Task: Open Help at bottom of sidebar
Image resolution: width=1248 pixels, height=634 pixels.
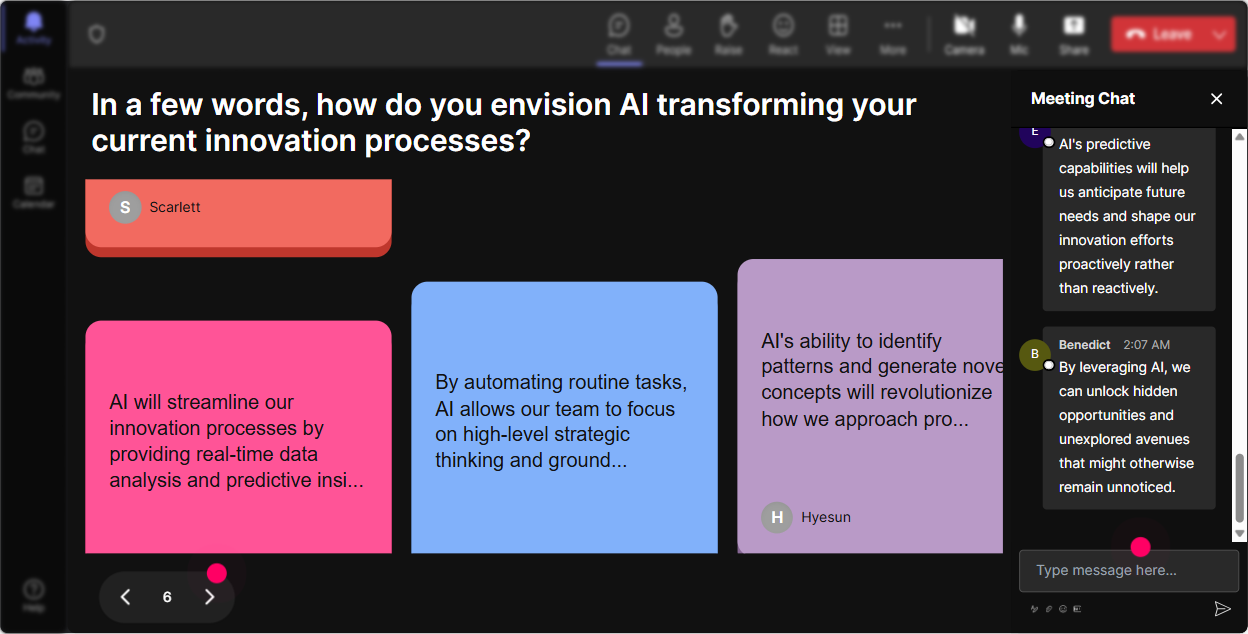Action: (34, 596)
